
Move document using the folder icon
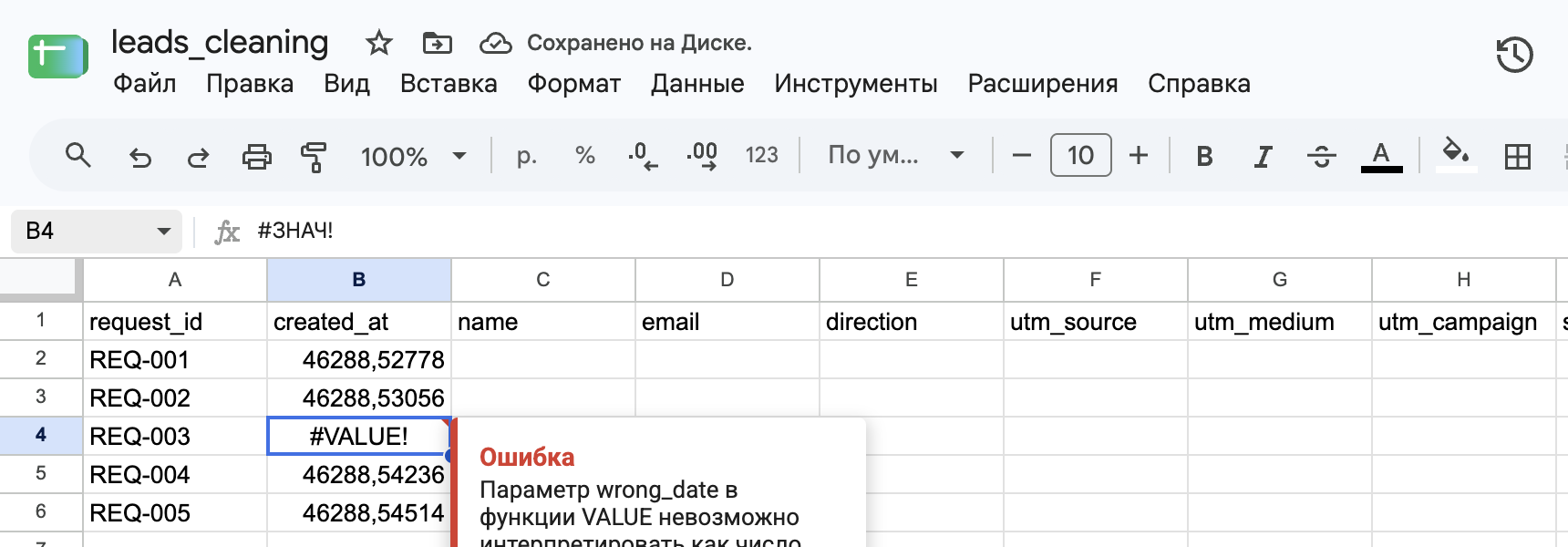pos(438,42)
